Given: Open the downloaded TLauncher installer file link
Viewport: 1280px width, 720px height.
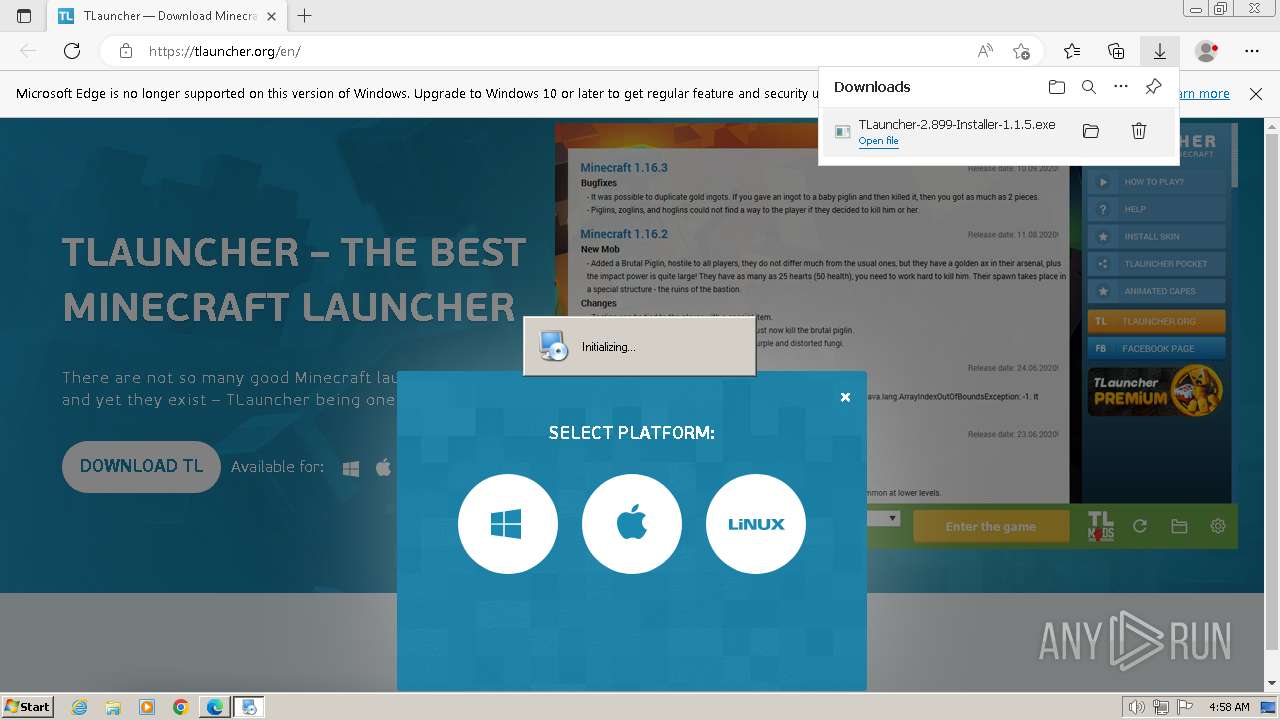Looking at the screenshot, I should pyautogui.click(x=878, y=141).
